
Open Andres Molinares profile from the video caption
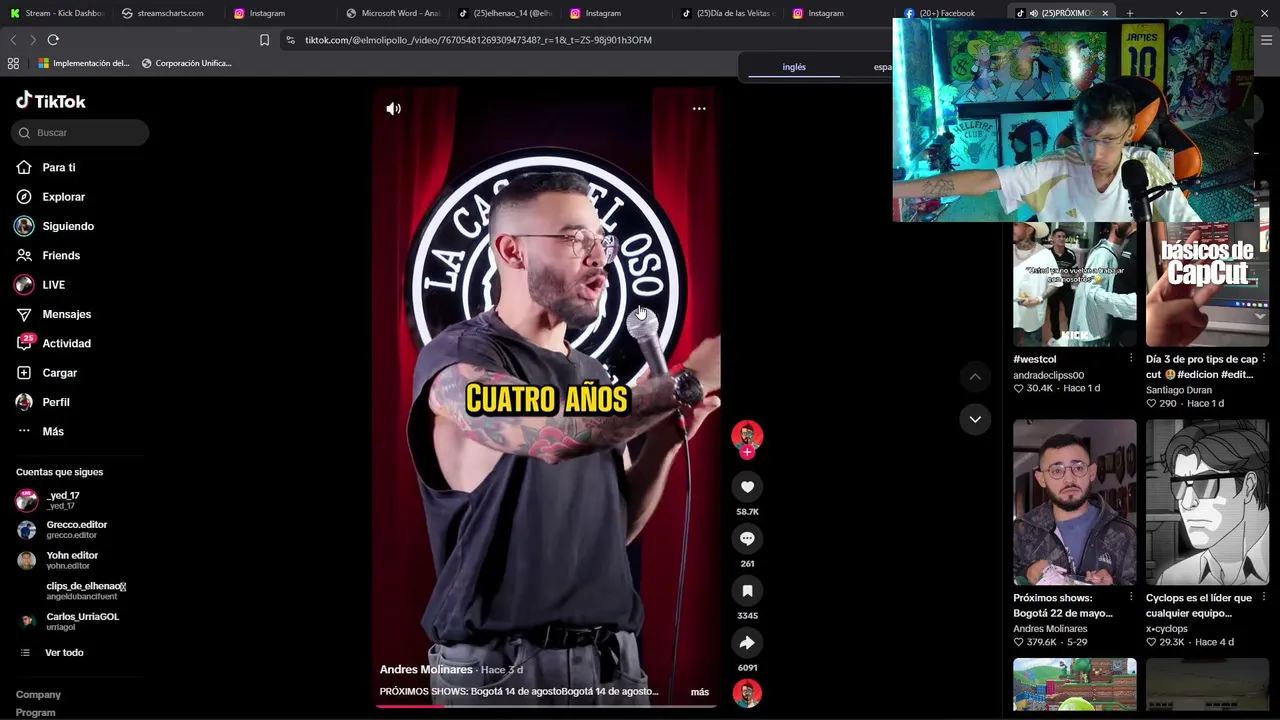click(x=426, y=670)
